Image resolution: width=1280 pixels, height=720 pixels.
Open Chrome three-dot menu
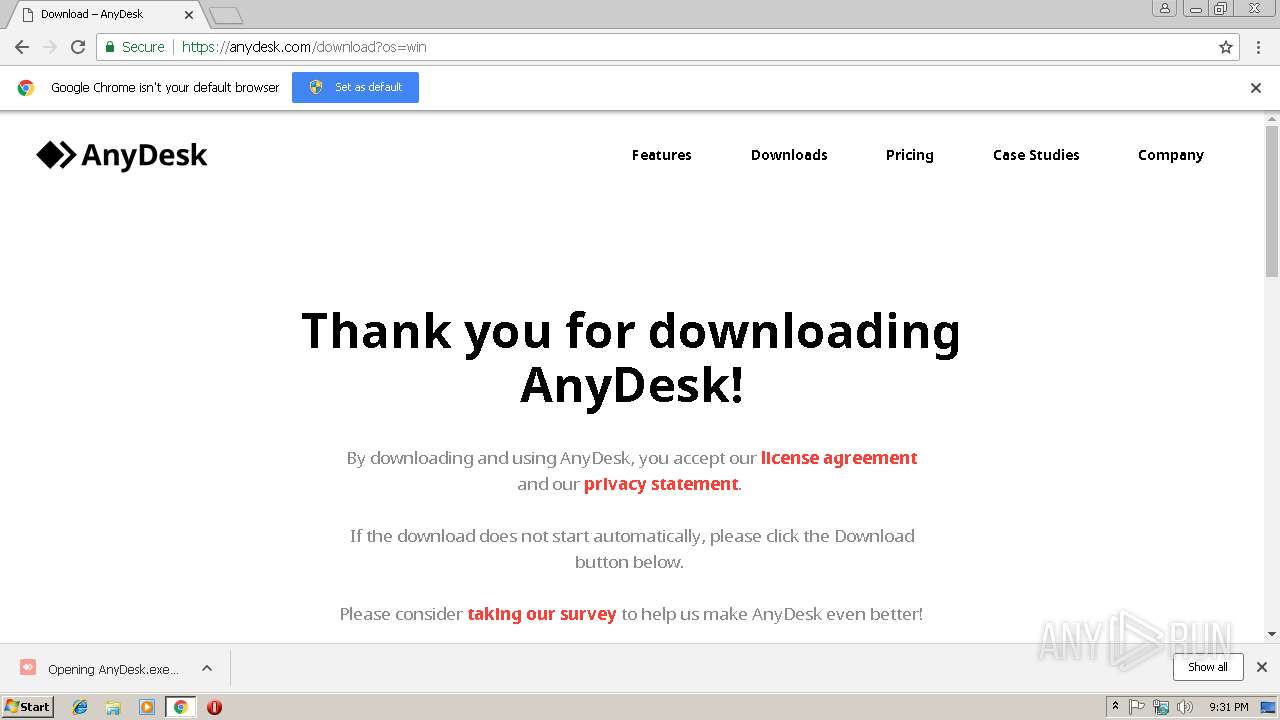click(1258, 47)
